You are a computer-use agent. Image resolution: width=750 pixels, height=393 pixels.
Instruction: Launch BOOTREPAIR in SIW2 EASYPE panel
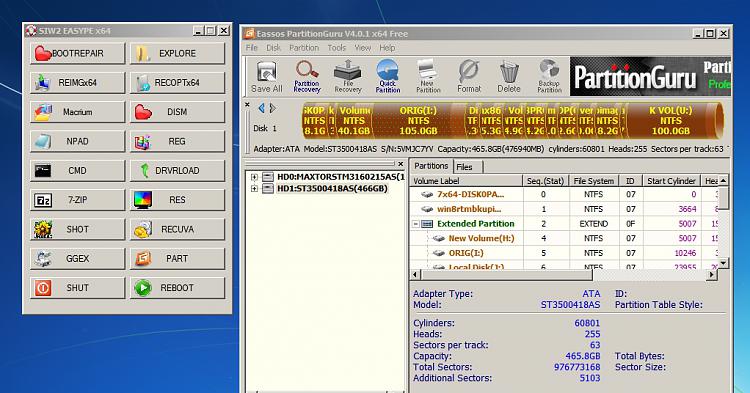pyautogui.click(x=77, y=53)
